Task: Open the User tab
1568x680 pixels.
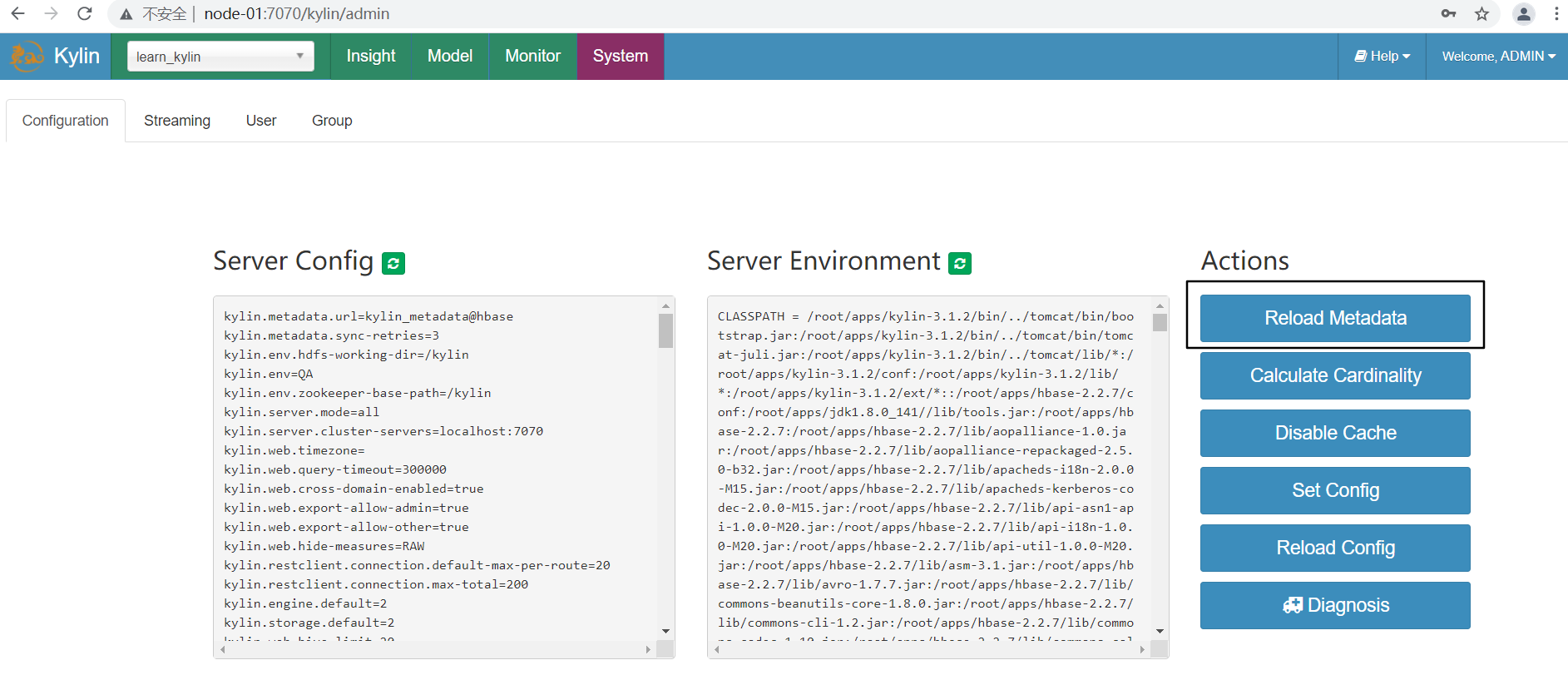Action: click(261, 121)
